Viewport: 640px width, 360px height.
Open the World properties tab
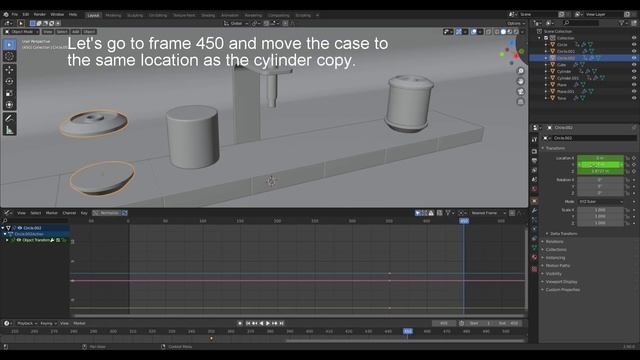pyautogui.click(x=534, y=189)
